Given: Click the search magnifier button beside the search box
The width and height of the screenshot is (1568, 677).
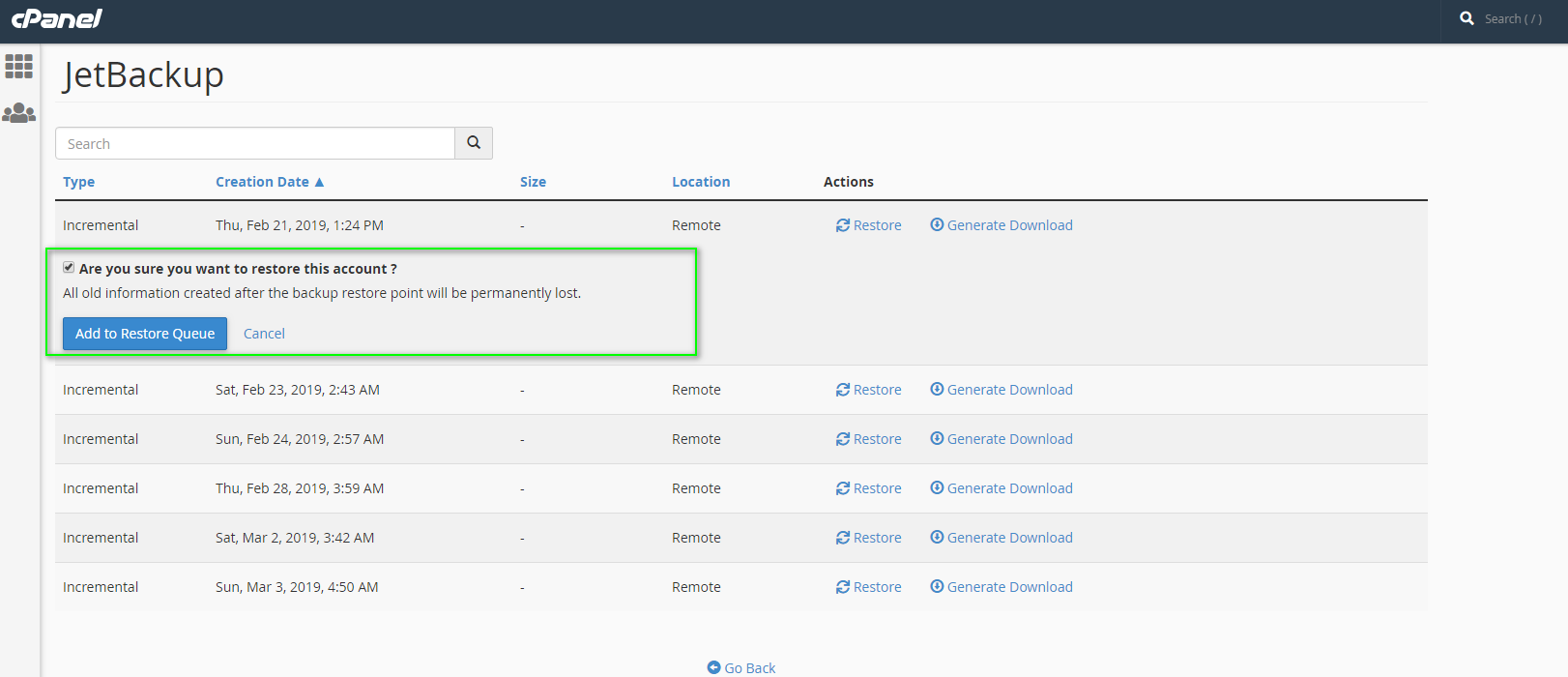Looking at the screenshot, I should coord(474,143).
